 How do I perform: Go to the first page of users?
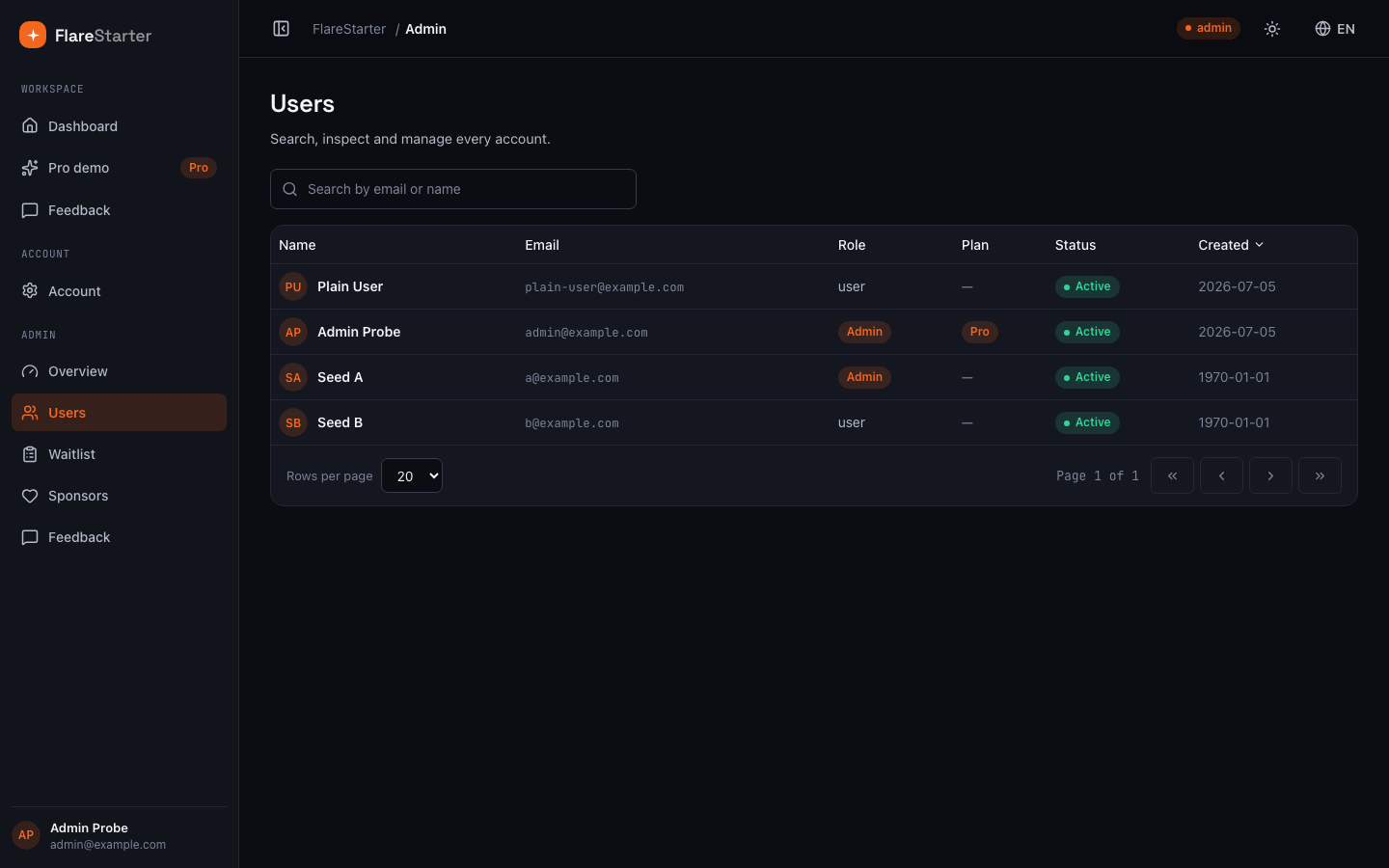[x=1172, y=475]
